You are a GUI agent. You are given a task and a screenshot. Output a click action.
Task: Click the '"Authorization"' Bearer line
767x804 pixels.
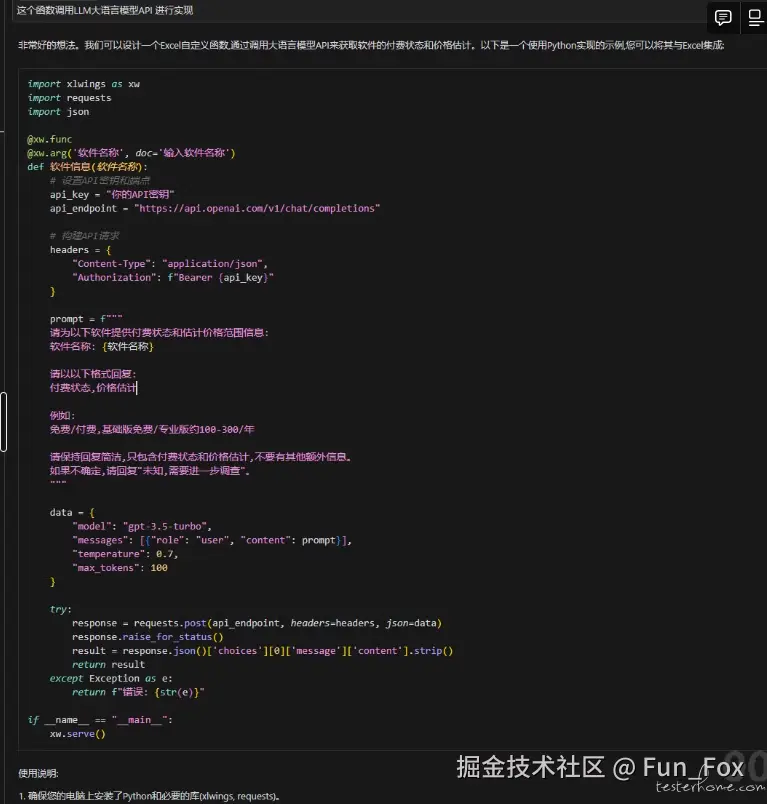pyautogui.click(x=173, y=278)
